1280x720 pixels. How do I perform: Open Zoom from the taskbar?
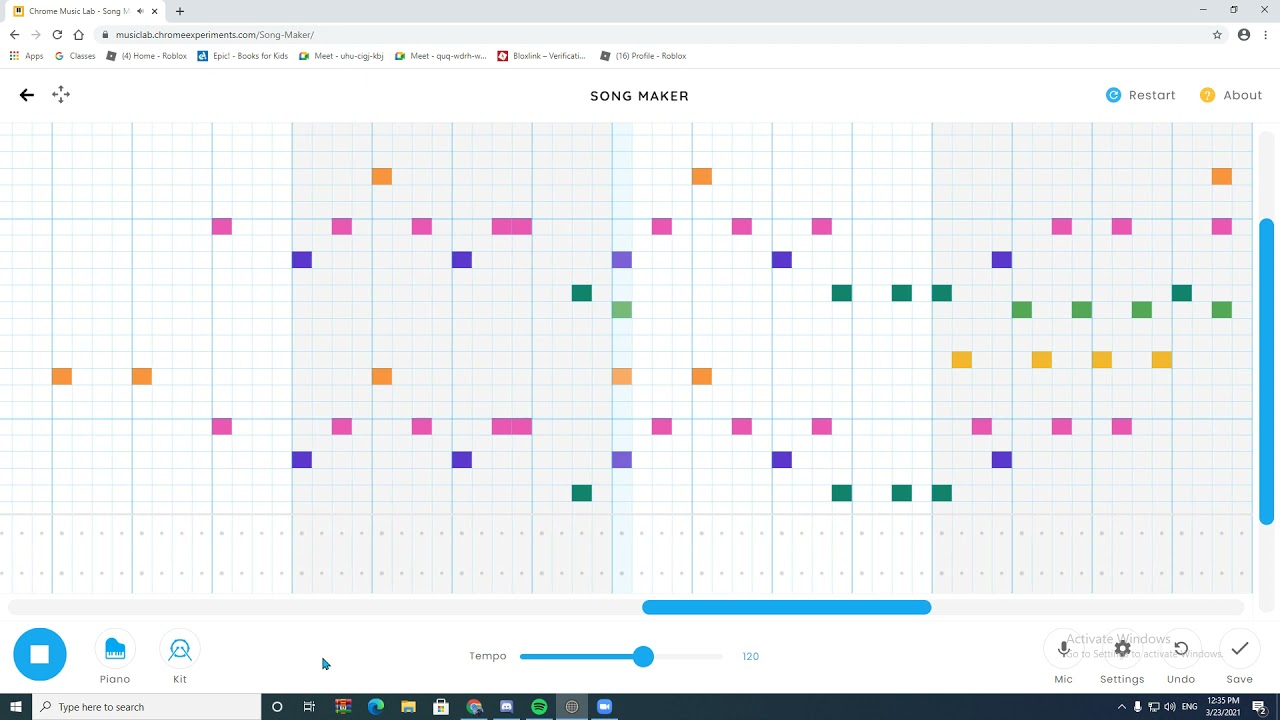tap(604, 707)
